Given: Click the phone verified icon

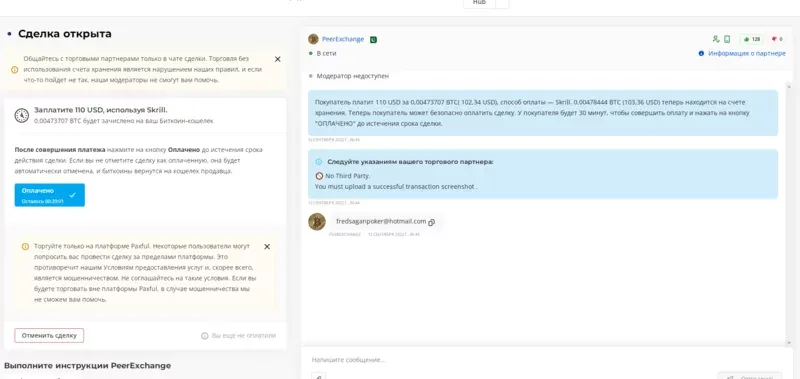Looking at the screenshot, I should [727, 39].
